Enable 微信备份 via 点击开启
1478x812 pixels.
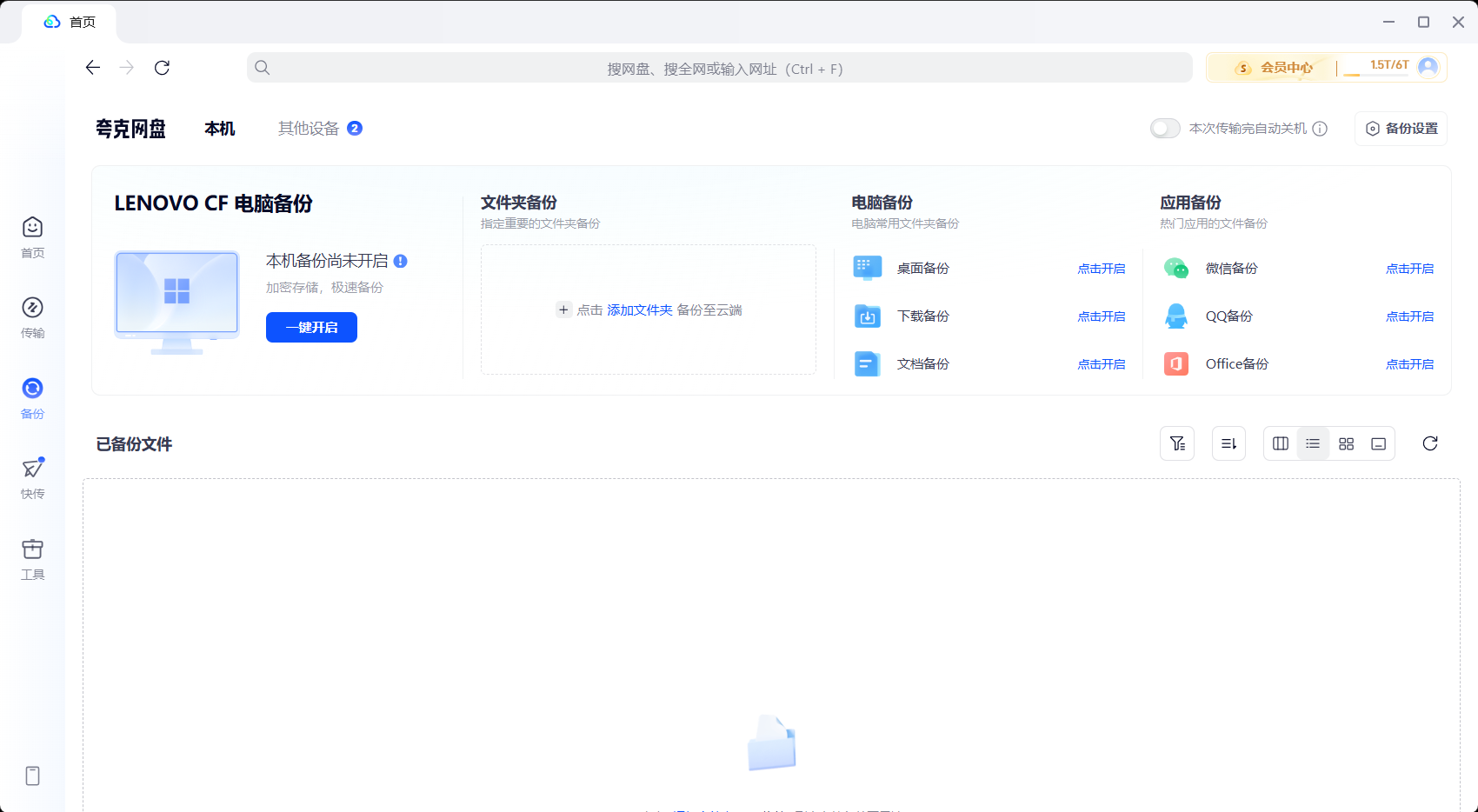tap(1410, 269)
